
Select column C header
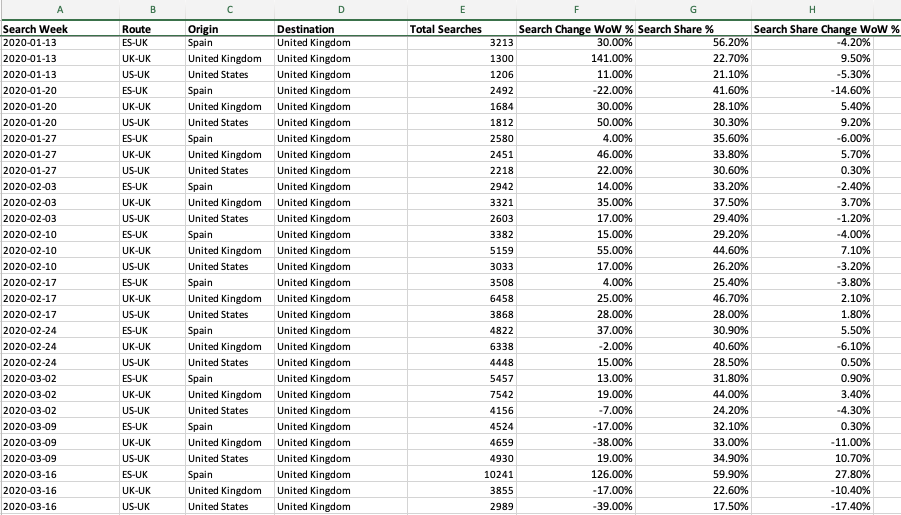coord(230,9)
